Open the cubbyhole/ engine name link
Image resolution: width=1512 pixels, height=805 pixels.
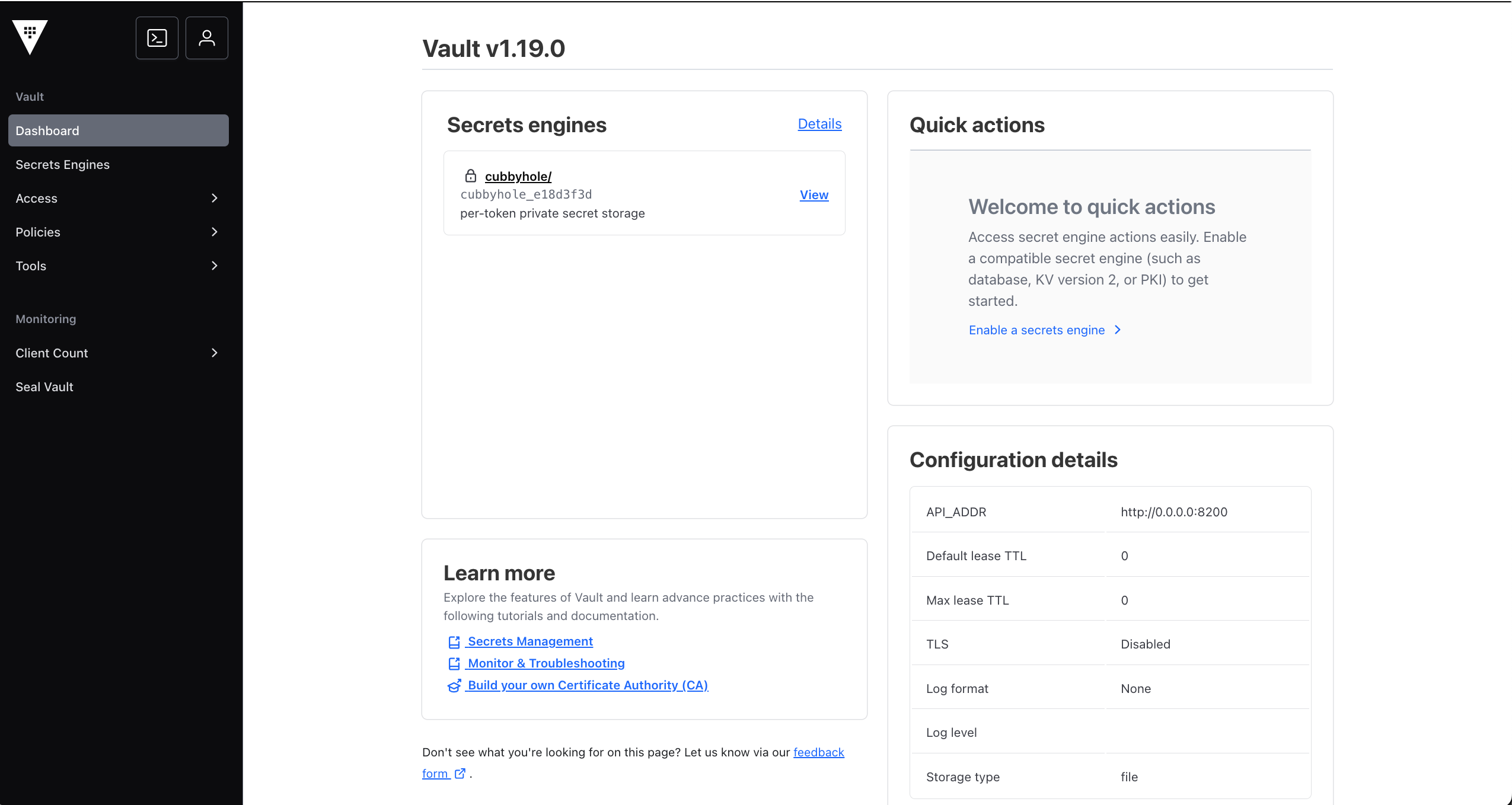(x=518, y=176)
